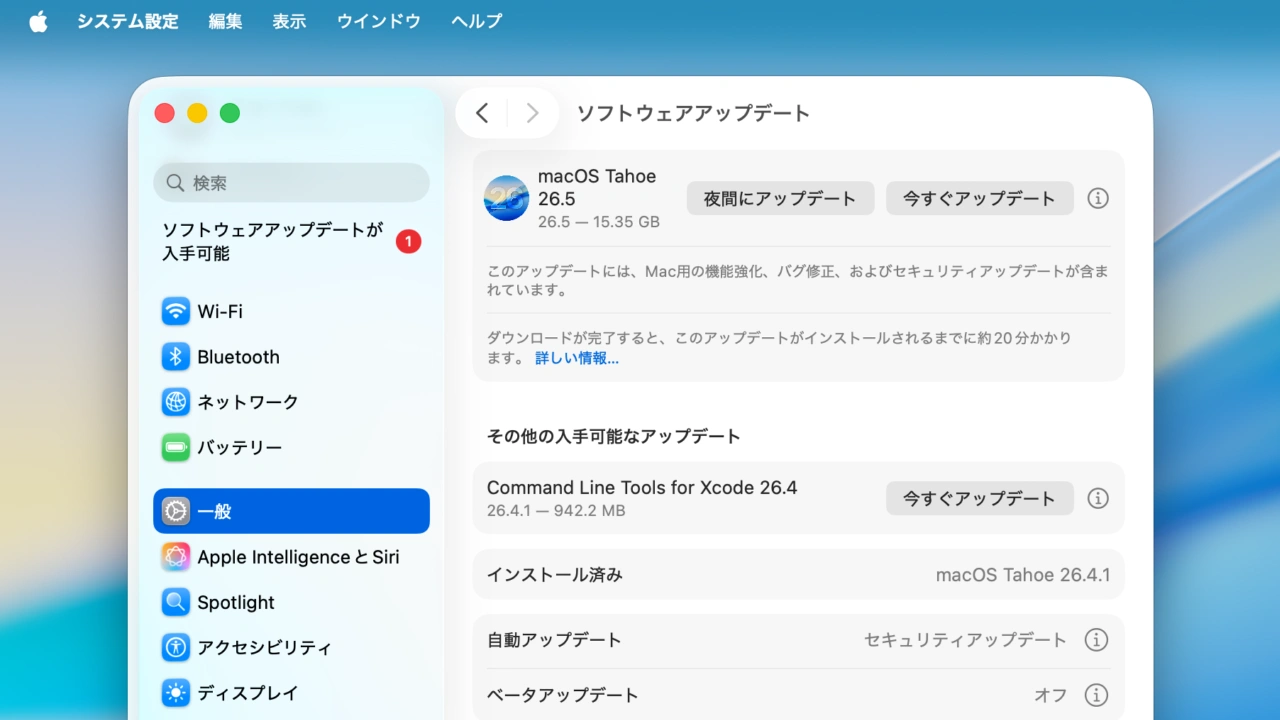
Task: Select the アクセシビリティ icon
Action: pos(176,647)
